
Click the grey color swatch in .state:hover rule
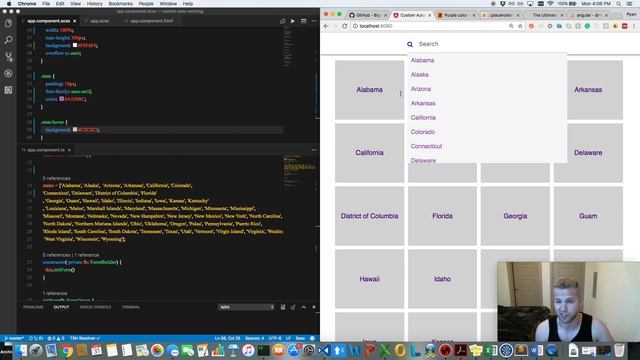click(75, 129)
